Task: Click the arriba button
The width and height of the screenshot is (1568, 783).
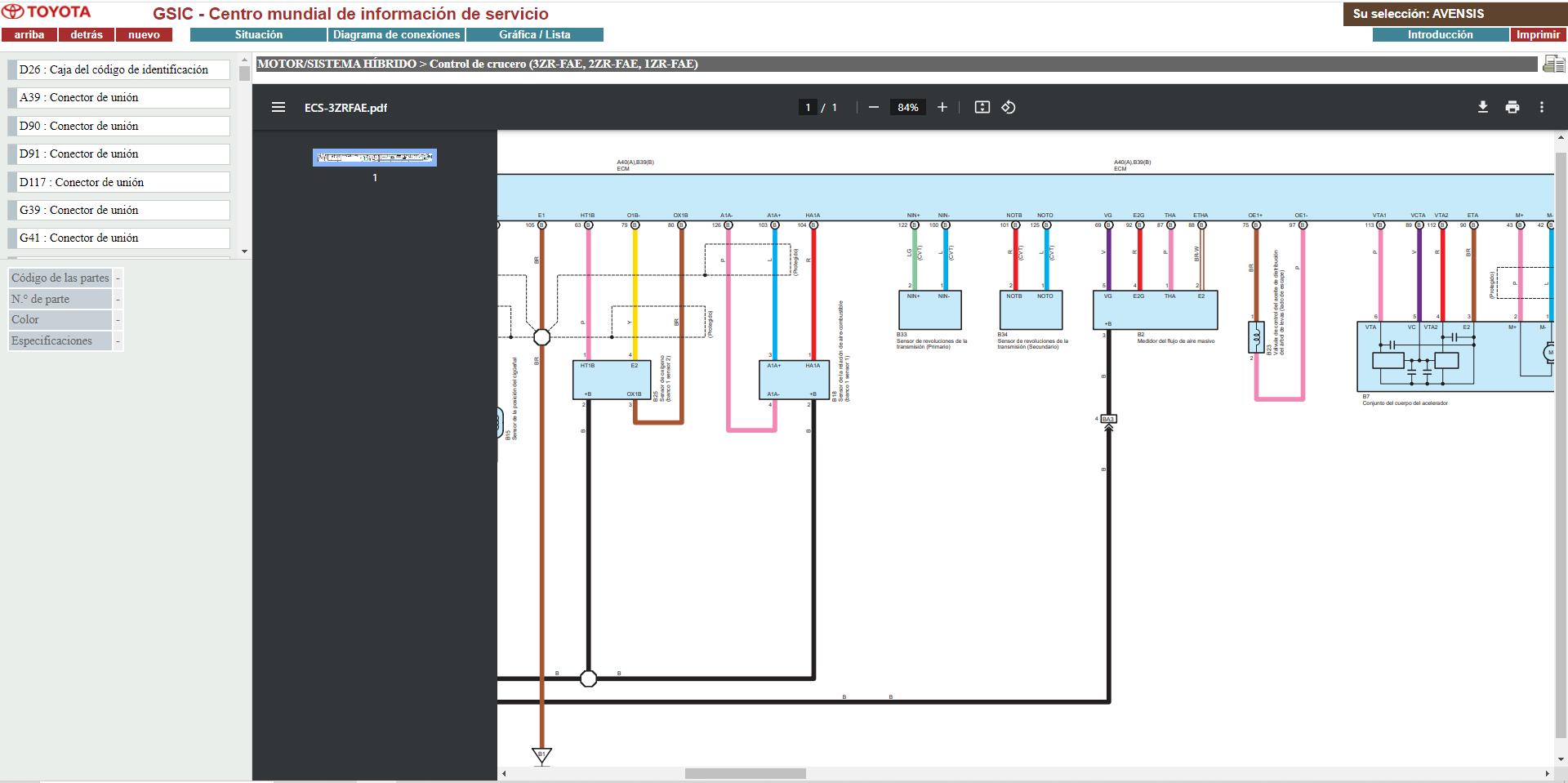Action: [x=29, y=35]
